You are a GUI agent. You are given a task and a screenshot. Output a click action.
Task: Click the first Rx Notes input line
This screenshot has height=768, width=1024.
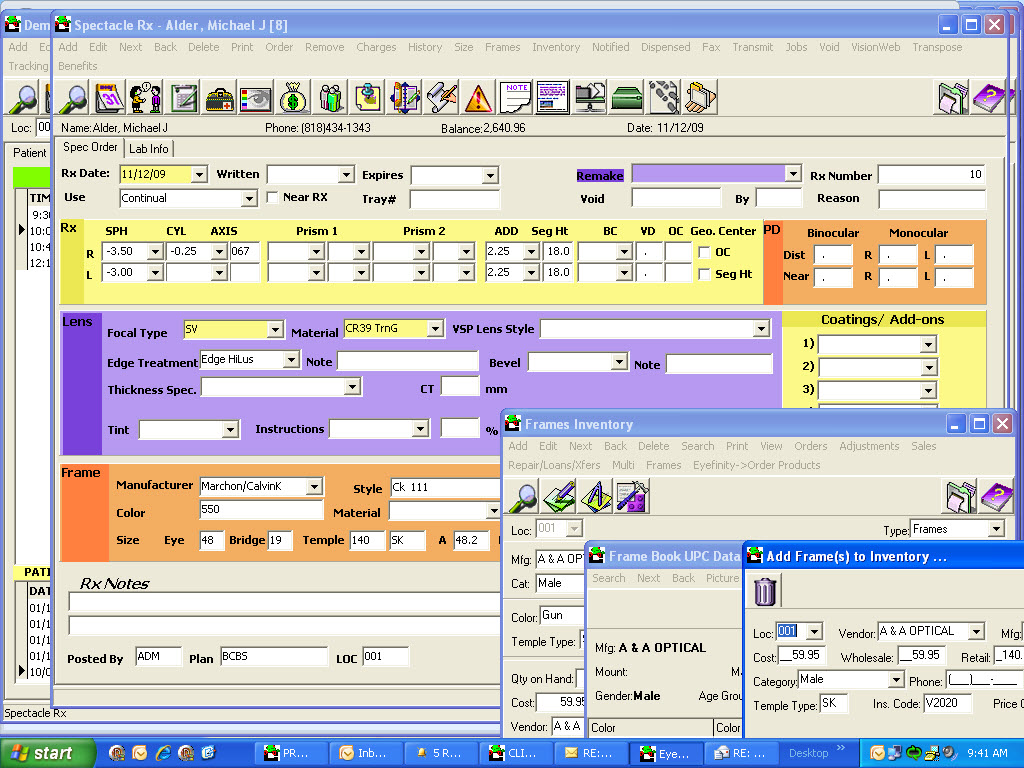point(284,601)
